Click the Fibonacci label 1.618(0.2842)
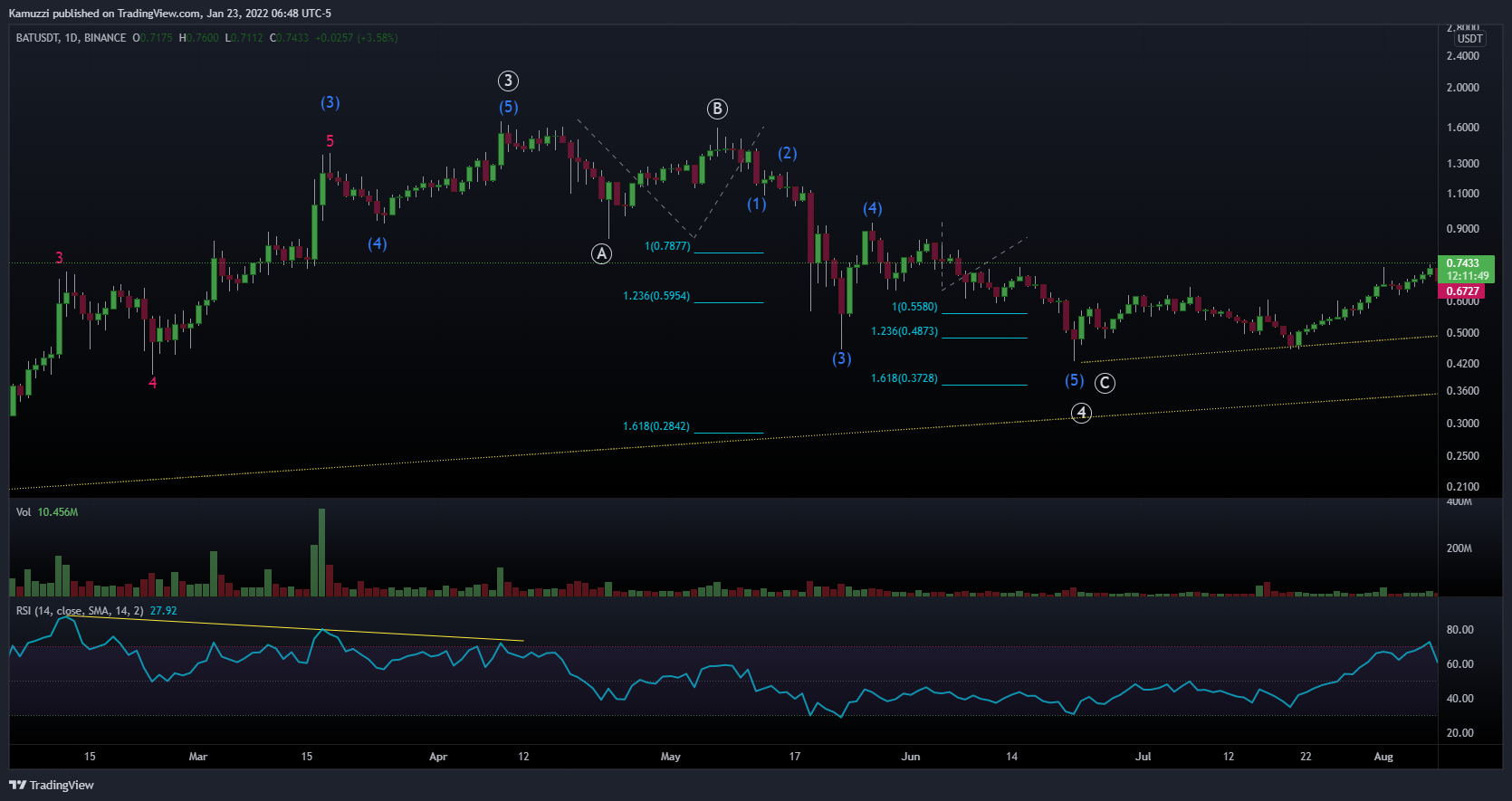This screenshot has width=1512, height=801. tap(656, 426)
